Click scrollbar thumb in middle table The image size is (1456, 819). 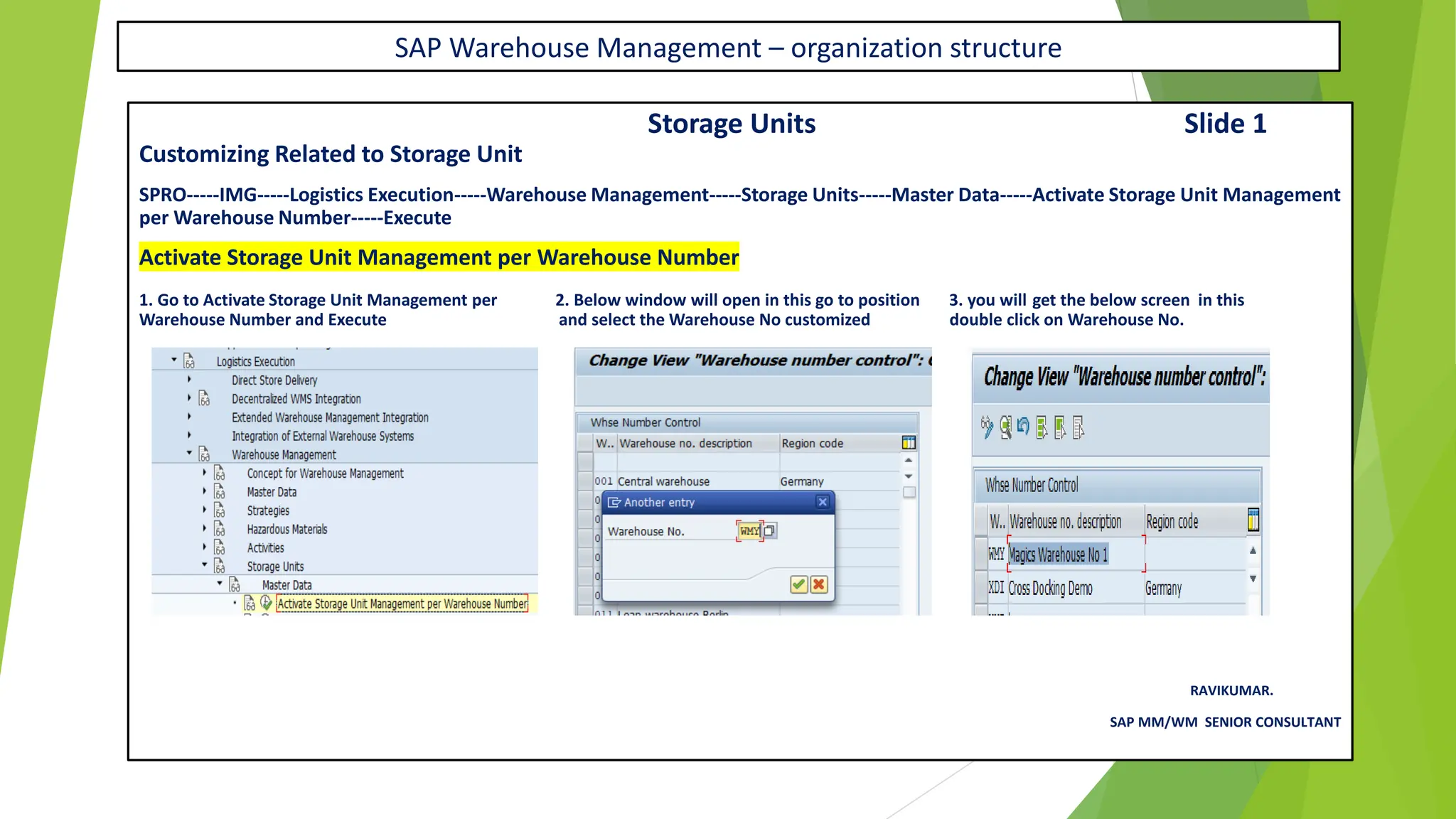pyautogui.click(x=909, y=492)
